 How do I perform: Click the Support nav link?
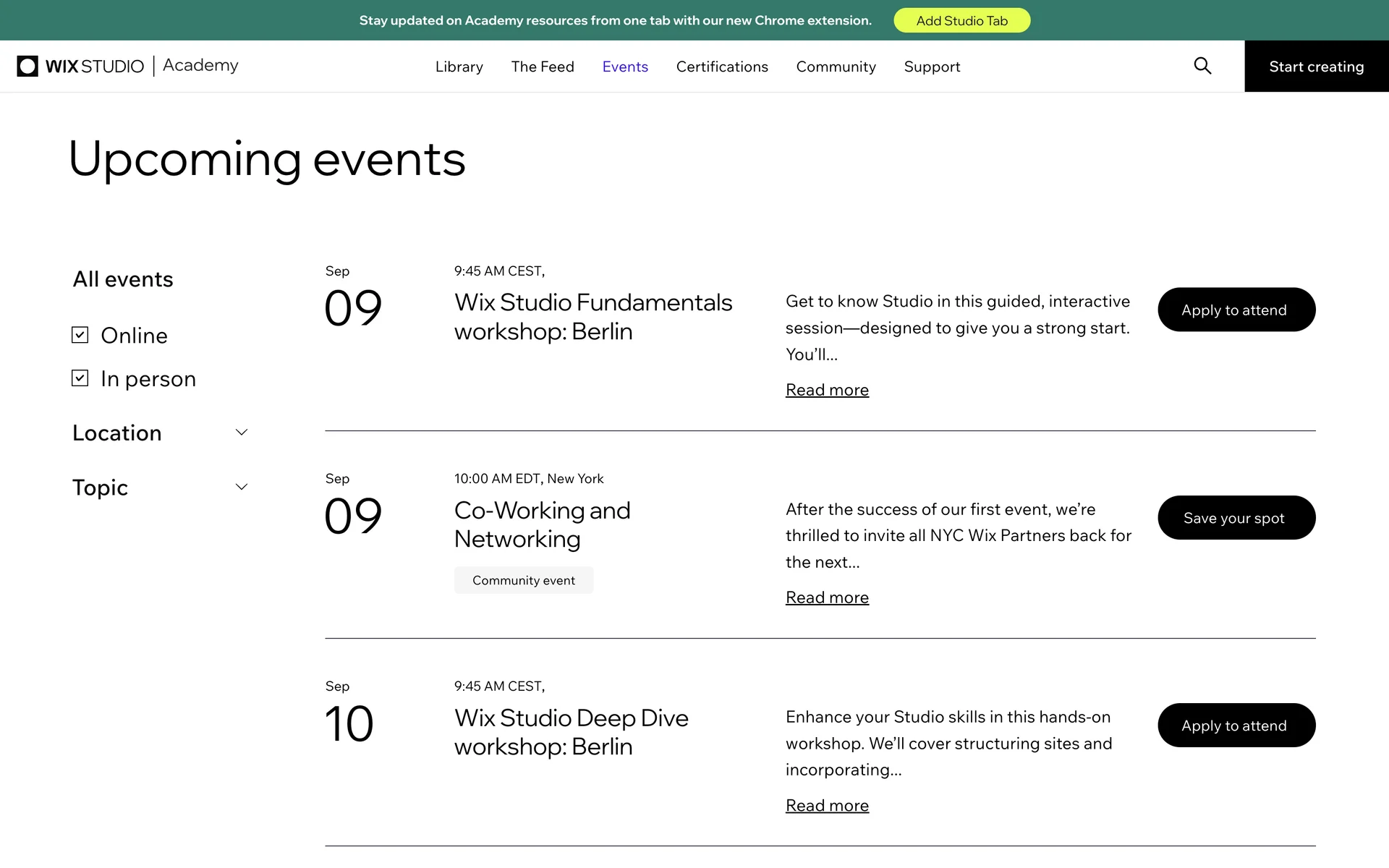tap(932, 67)
